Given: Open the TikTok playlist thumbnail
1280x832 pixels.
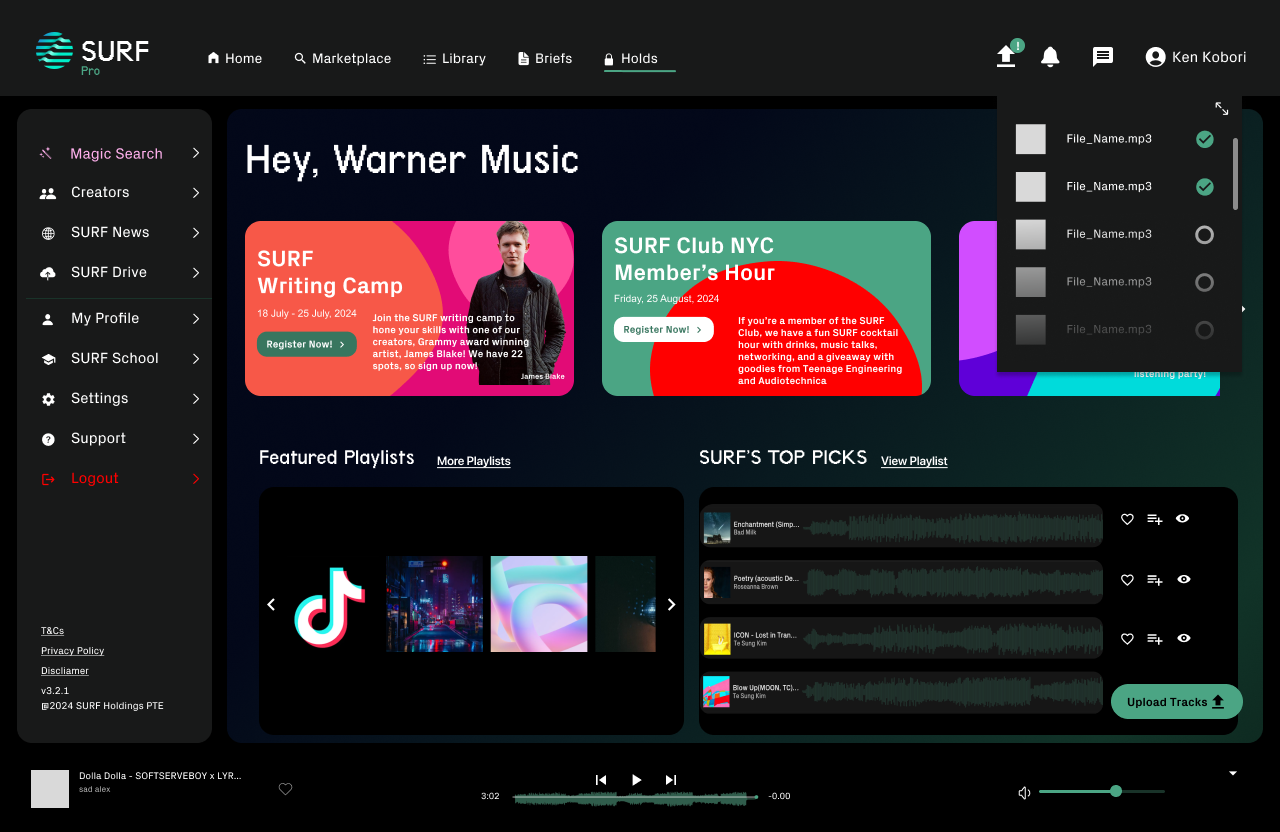Looking at the screenshot, I should click(x=329, y=605).
